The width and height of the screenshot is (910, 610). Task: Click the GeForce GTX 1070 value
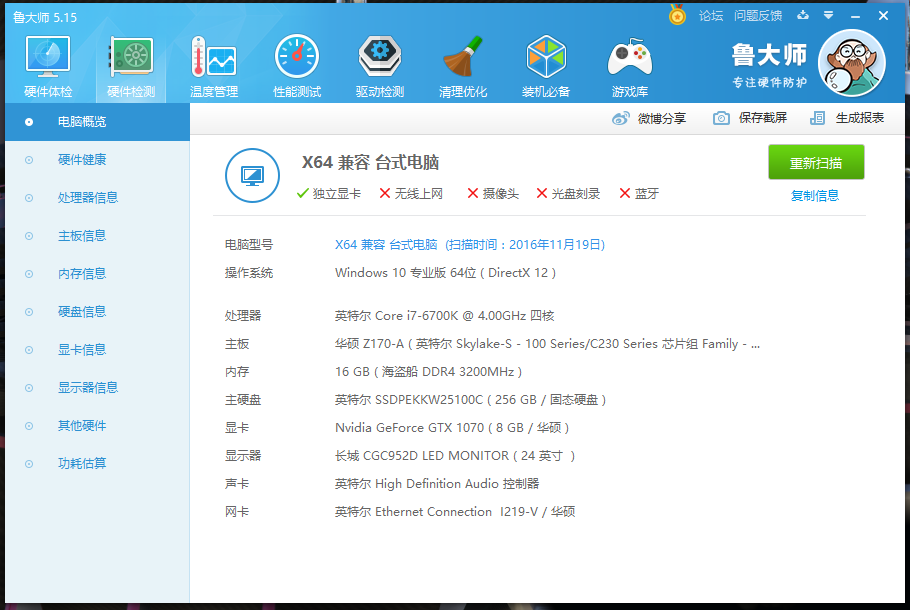(x=452, y=428)
